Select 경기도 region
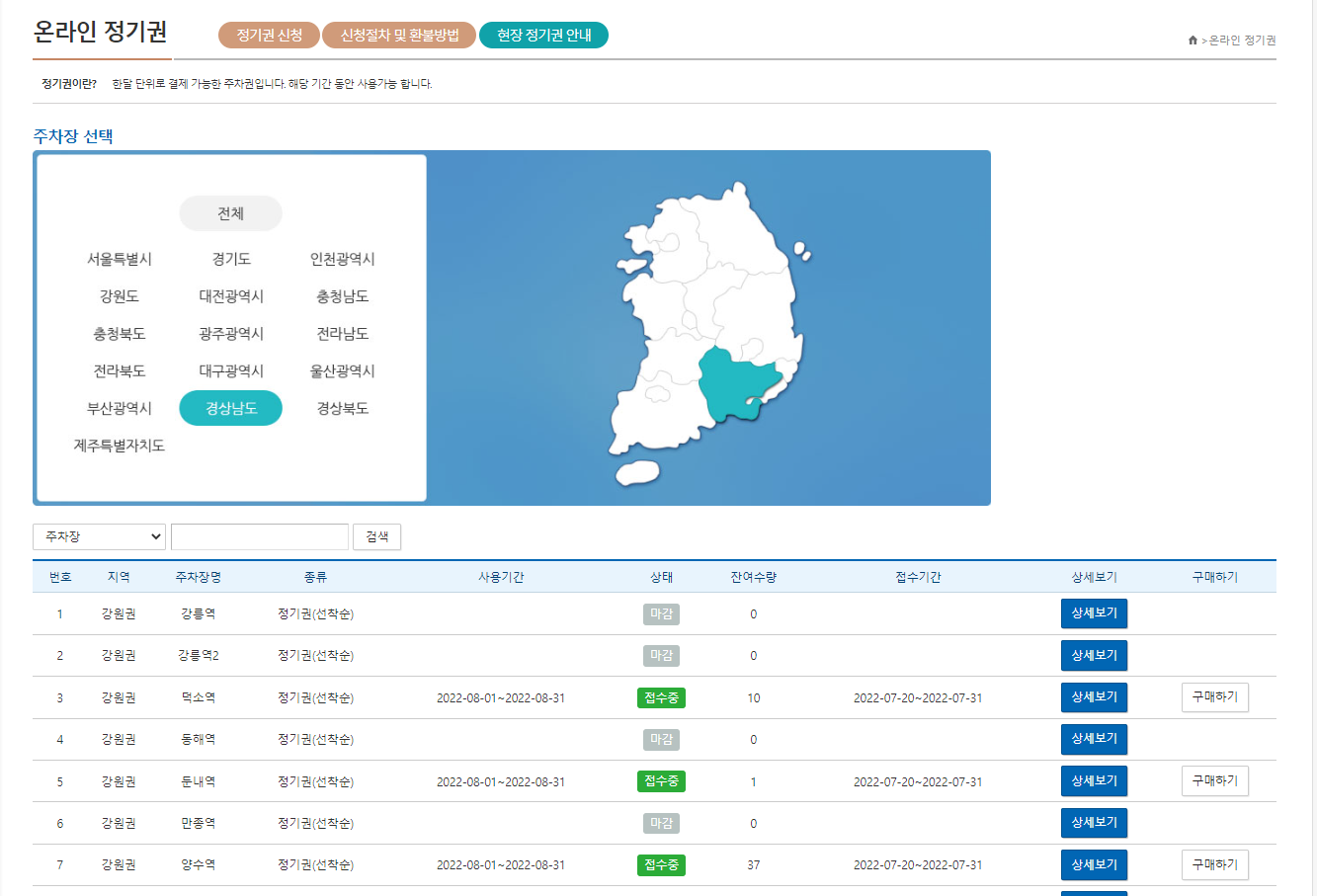1317x896 pixels. (231, 259)
